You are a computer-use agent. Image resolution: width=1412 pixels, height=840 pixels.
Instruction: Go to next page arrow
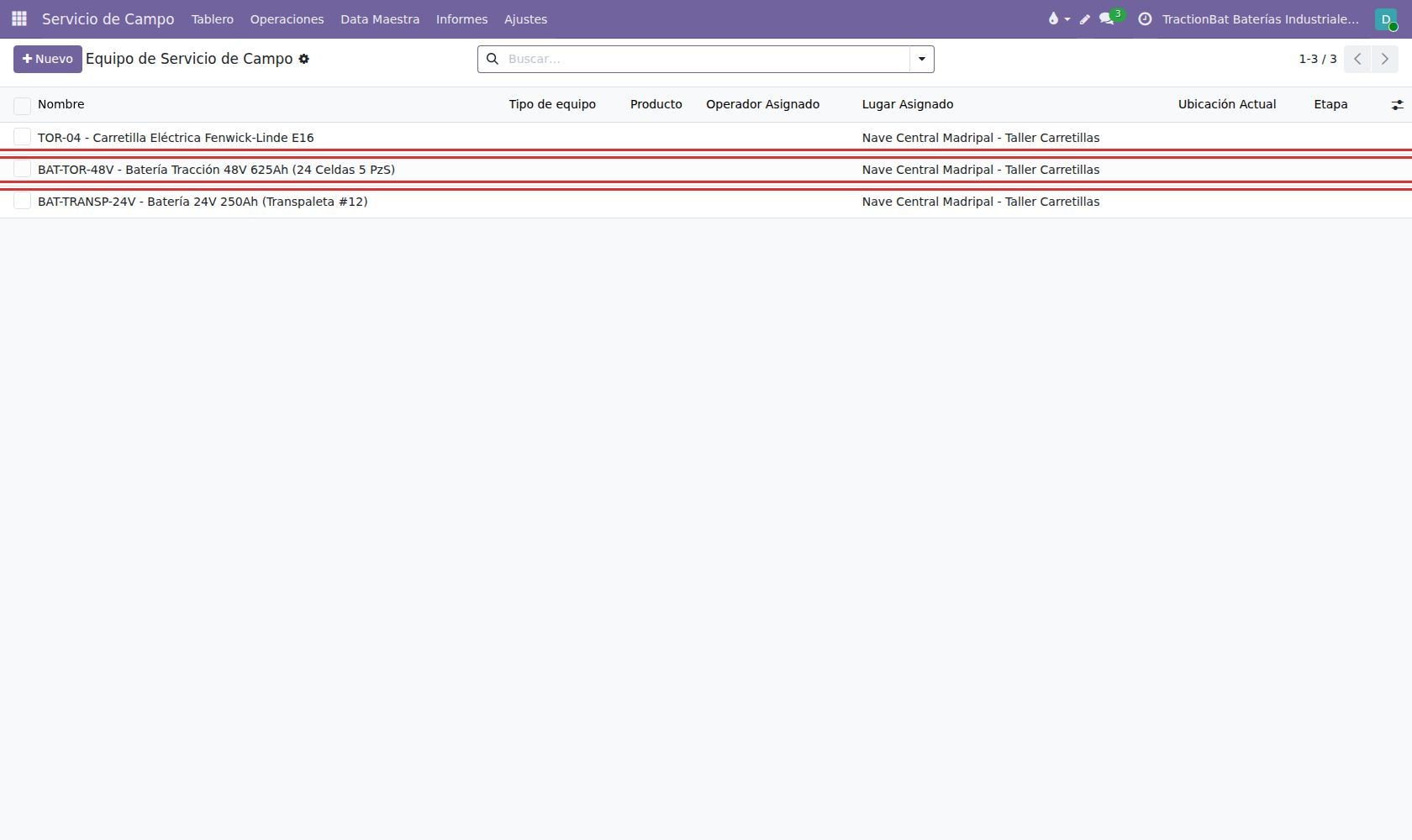(x=1384, y=59)
